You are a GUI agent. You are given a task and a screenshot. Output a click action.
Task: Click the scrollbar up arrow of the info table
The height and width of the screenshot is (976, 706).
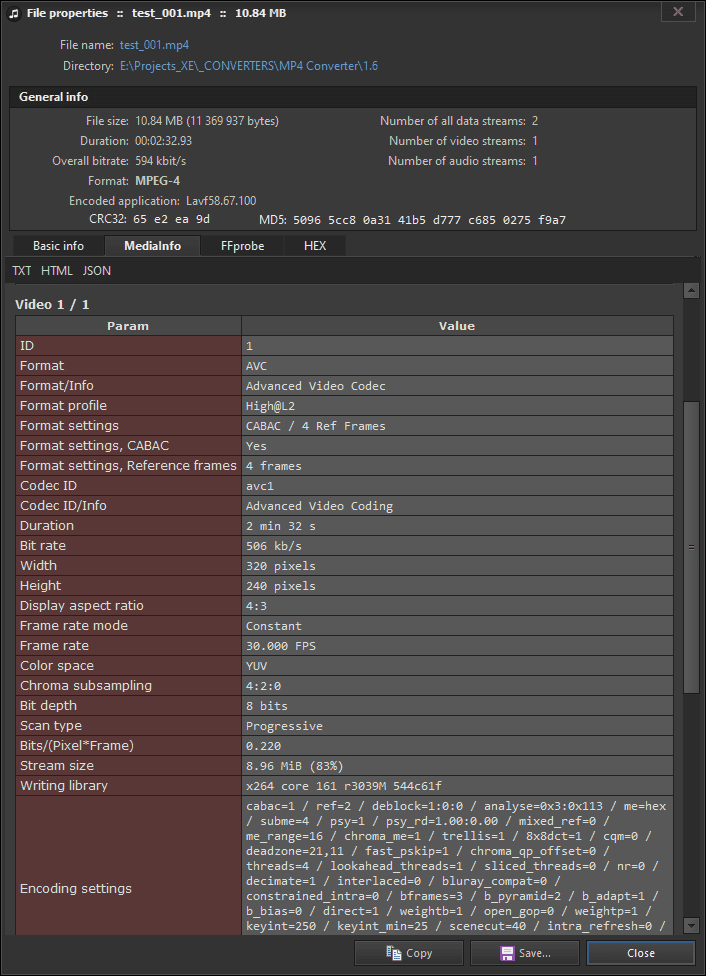point(691,290)
